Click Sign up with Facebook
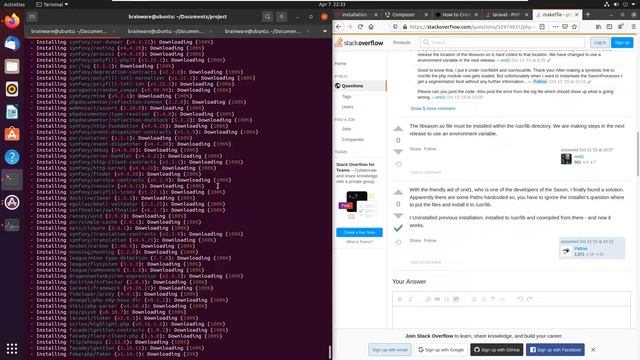Viewport: 640px width, 360px height. tap(555, 350)
